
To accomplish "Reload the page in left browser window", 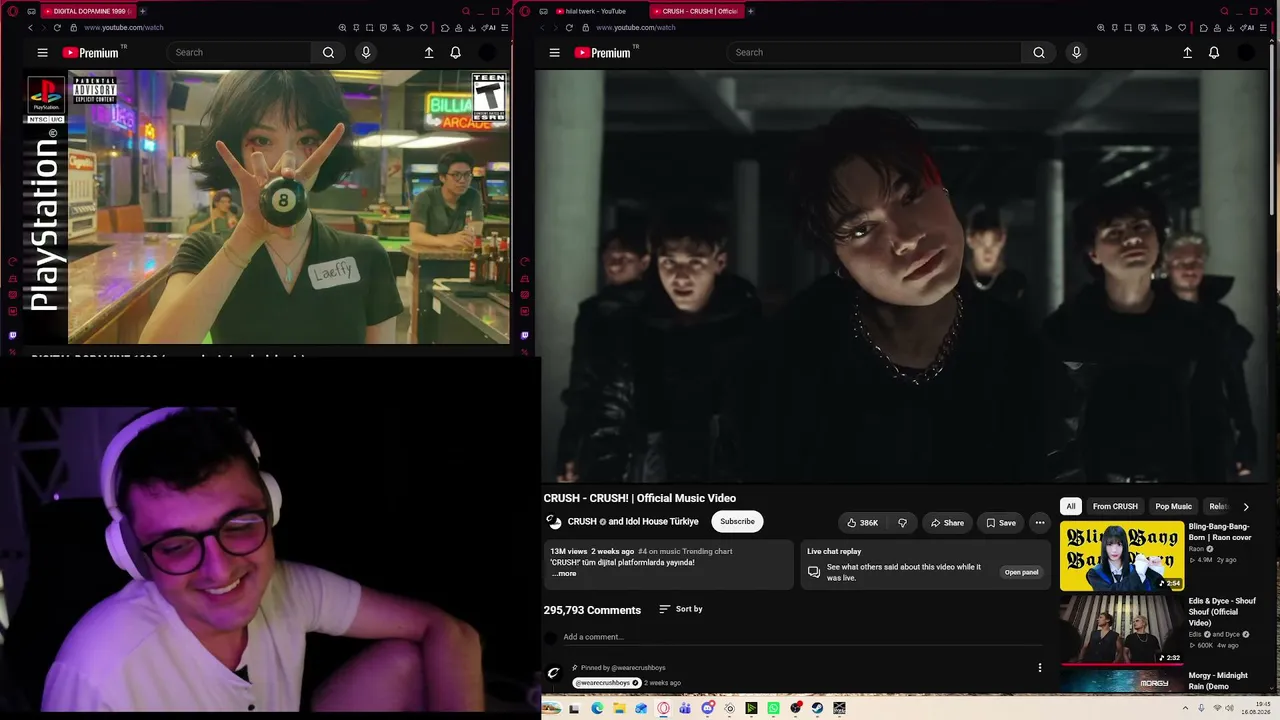I will [x=57, y=27].
